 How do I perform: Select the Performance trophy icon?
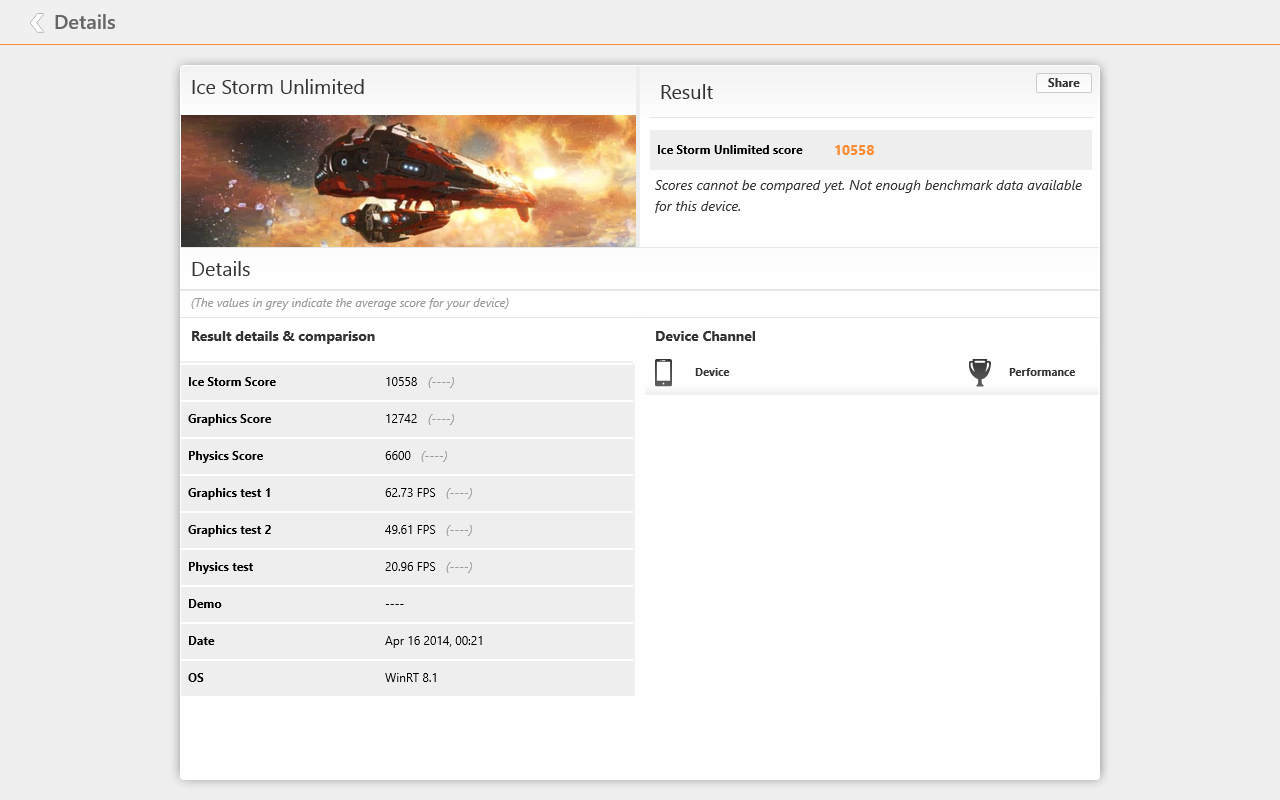pos(980,372)
